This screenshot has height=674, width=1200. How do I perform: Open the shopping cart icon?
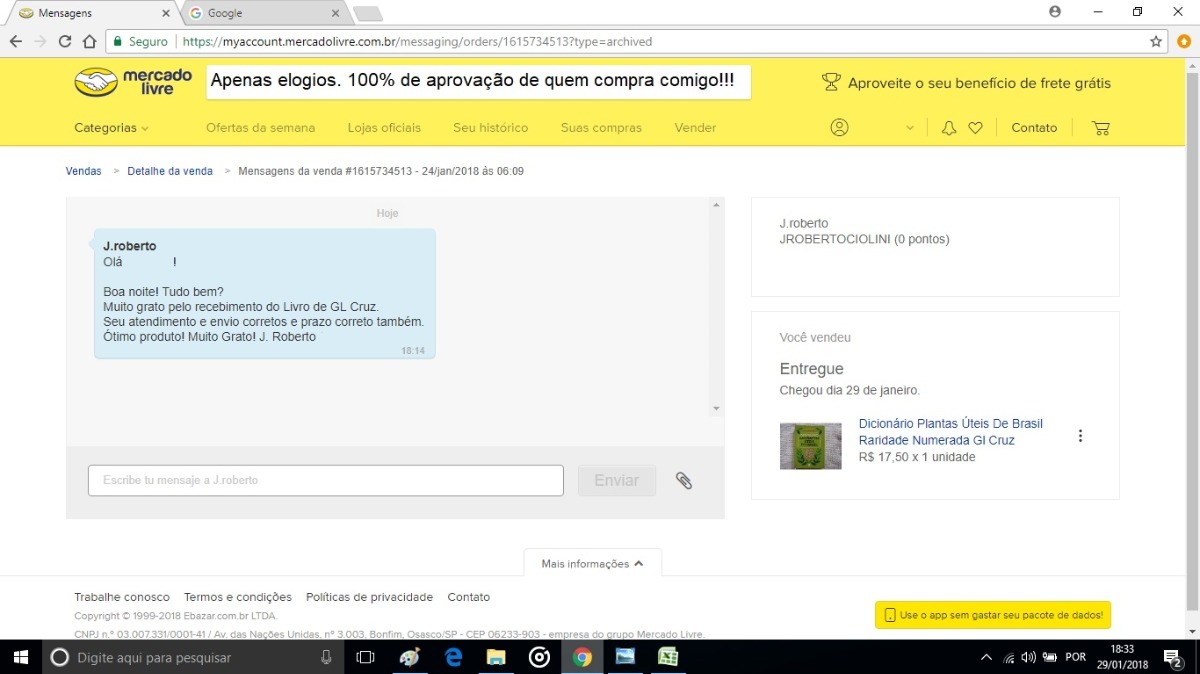pos(1101,128)
